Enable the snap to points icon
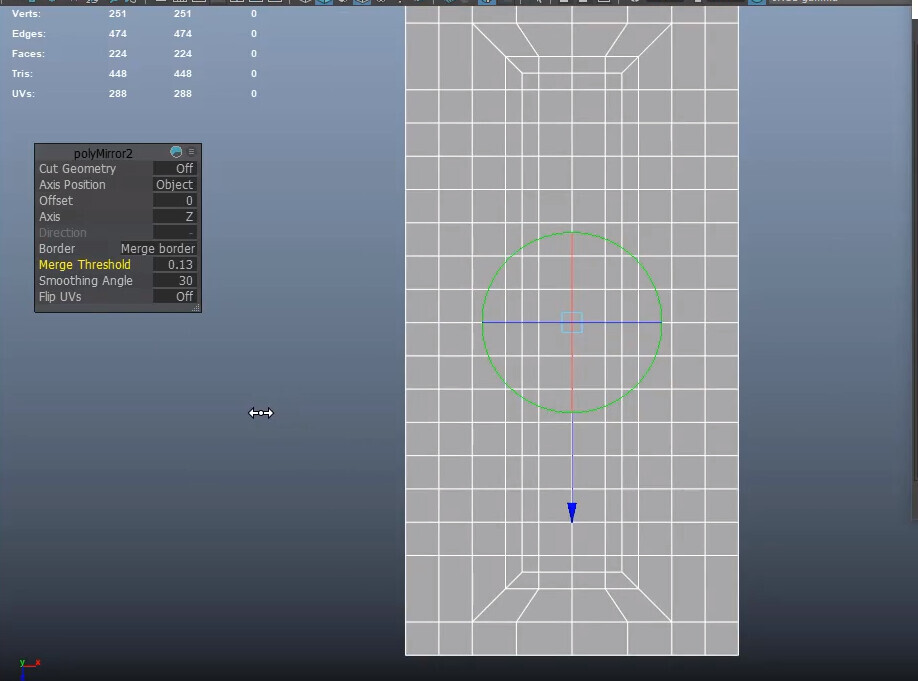918x681 pixels. pyautogui.click(x=342, y=4)
